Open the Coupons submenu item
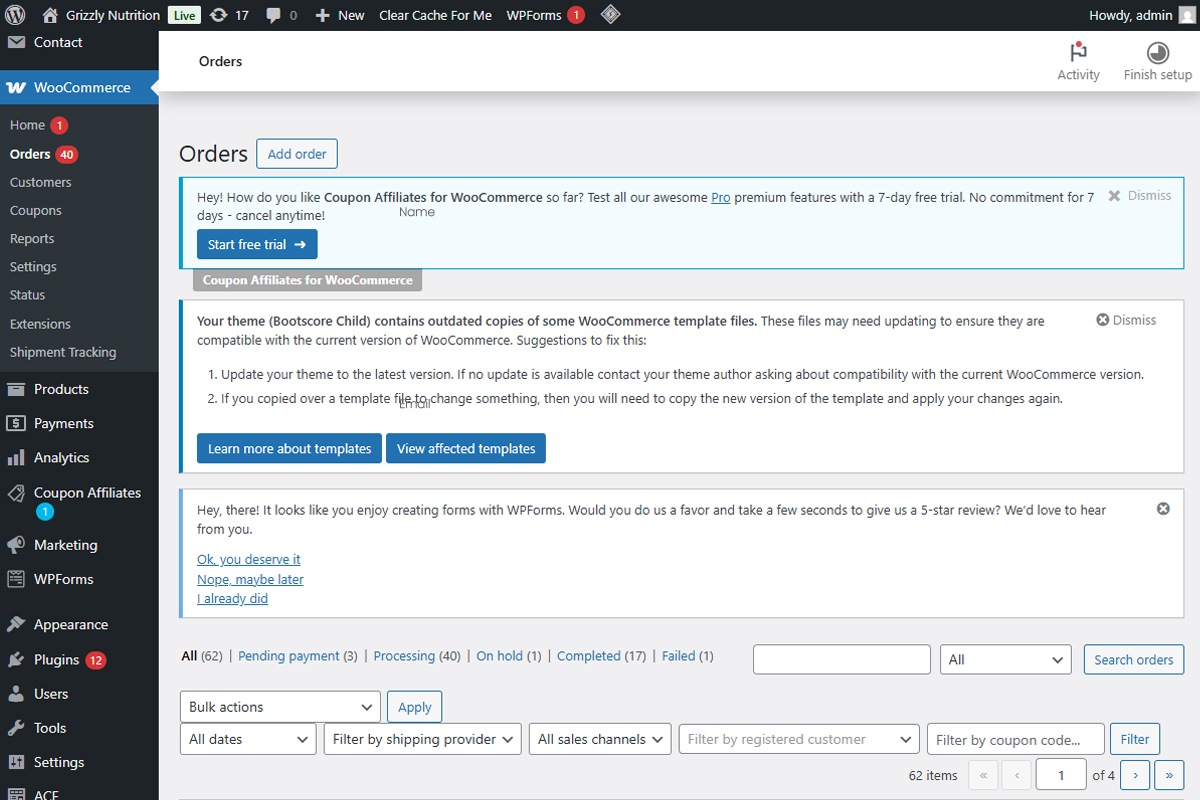The width and height of the screenshot is (1200, 800). 36,211
